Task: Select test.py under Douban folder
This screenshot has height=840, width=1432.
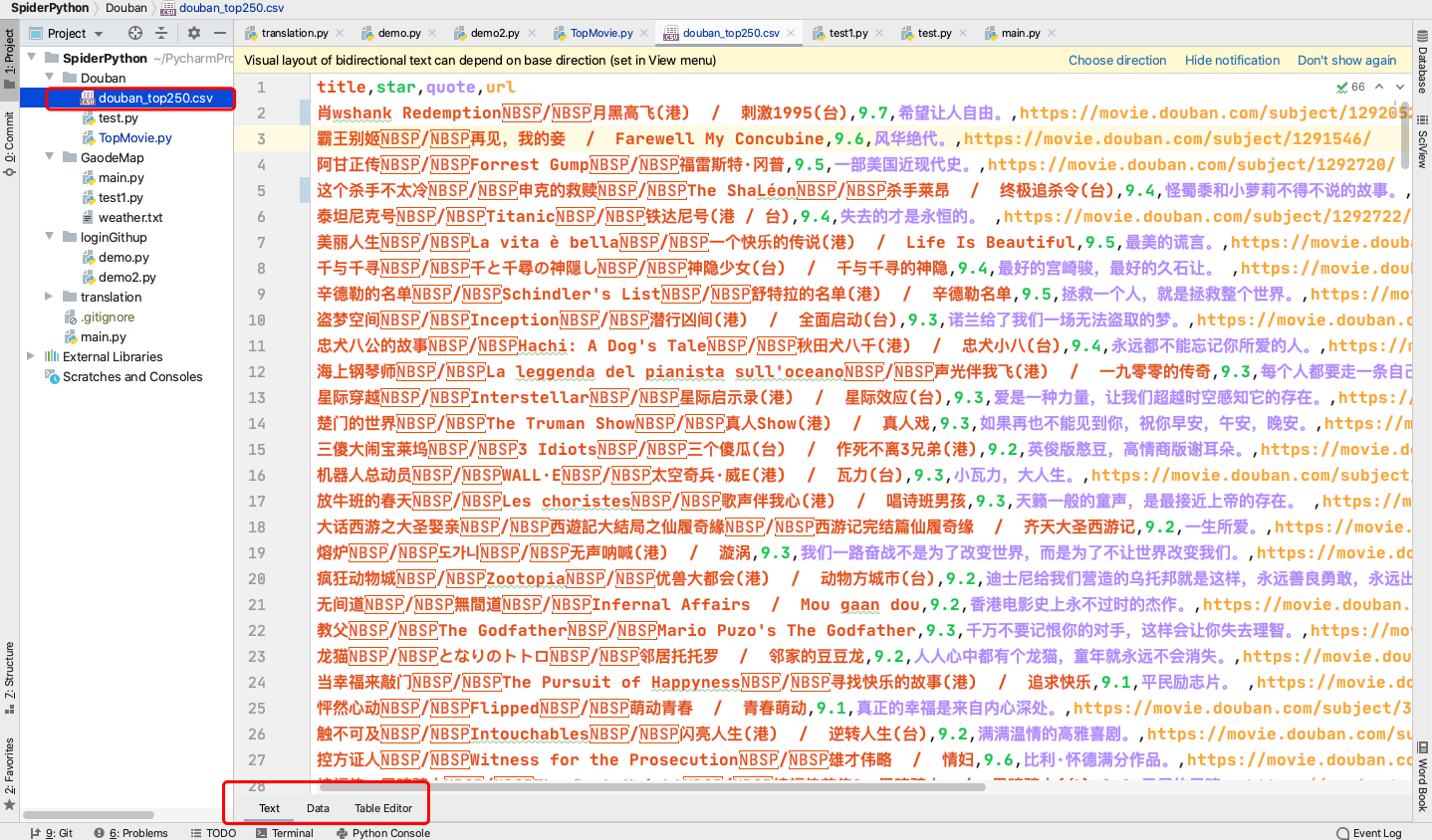Action: pyautogui.click(x=118, y=117)
